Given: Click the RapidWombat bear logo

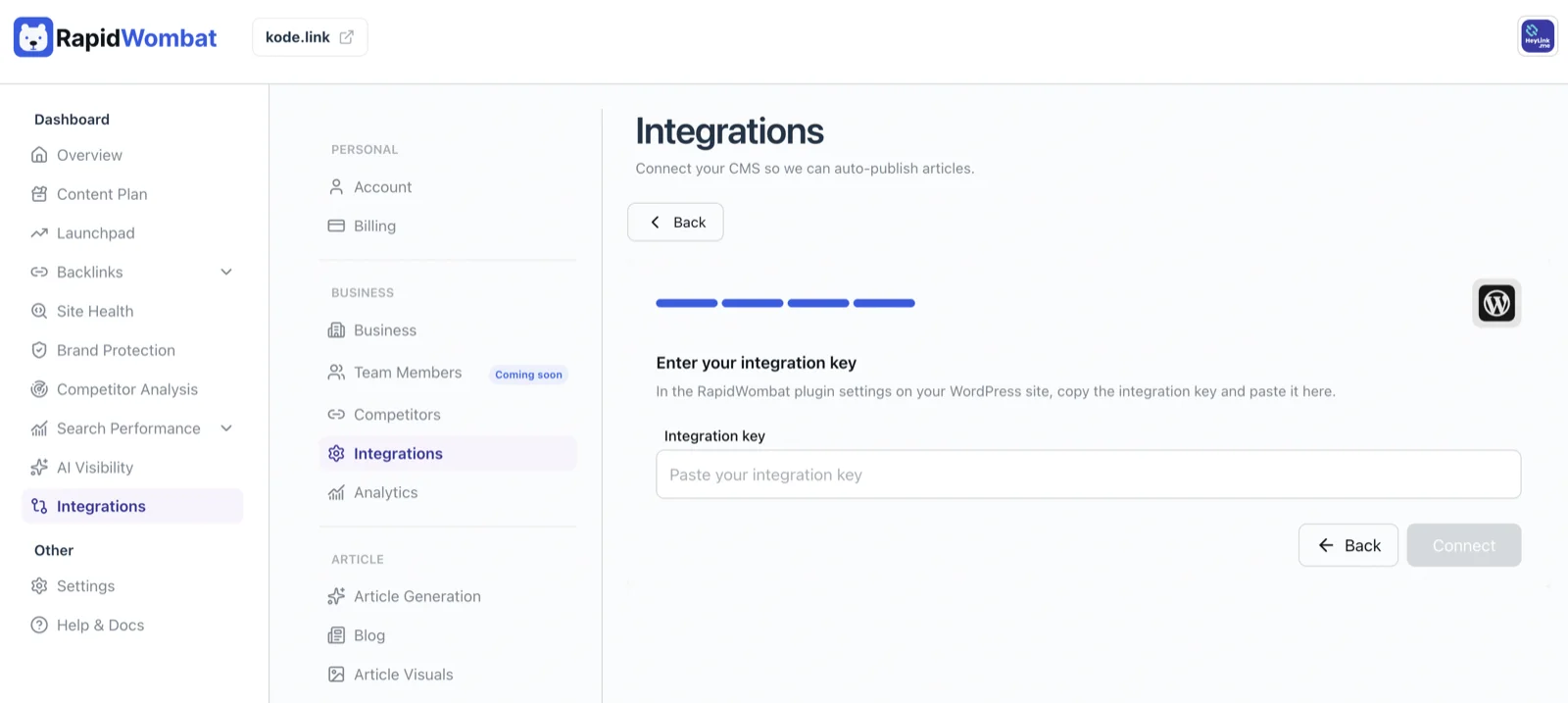Looking at the screenshot, I should [x=33, y=37].
